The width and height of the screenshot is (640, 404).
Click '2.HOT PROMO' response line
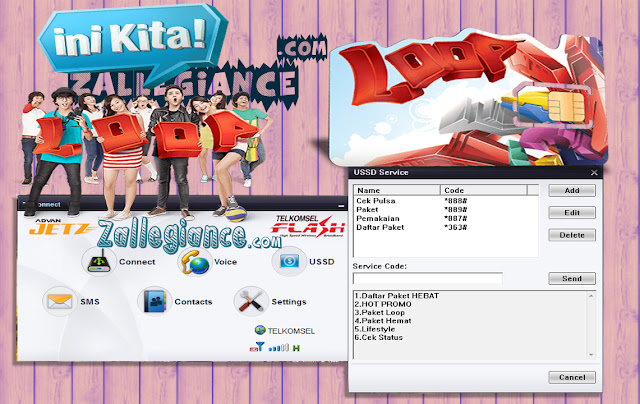(x=383, y=304)
